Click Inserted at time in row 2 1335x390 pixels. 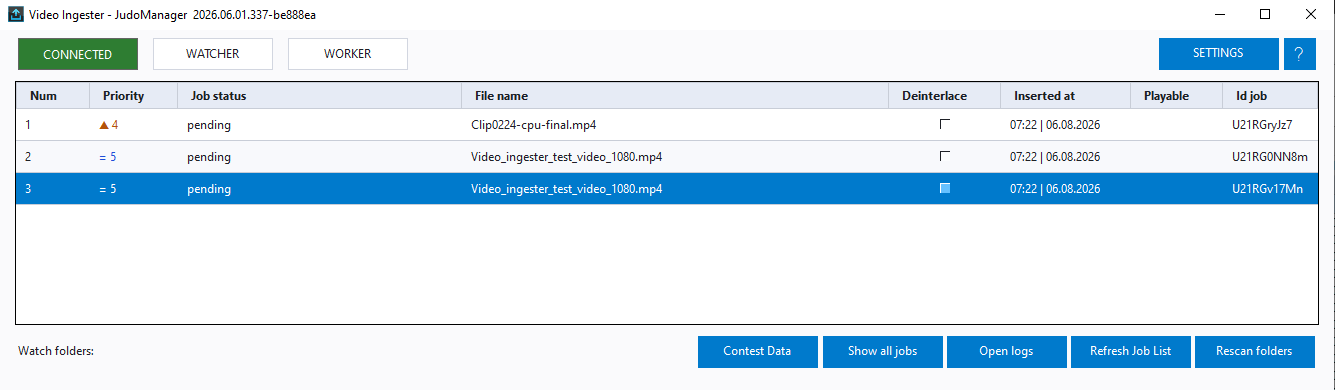point(1055,157)
